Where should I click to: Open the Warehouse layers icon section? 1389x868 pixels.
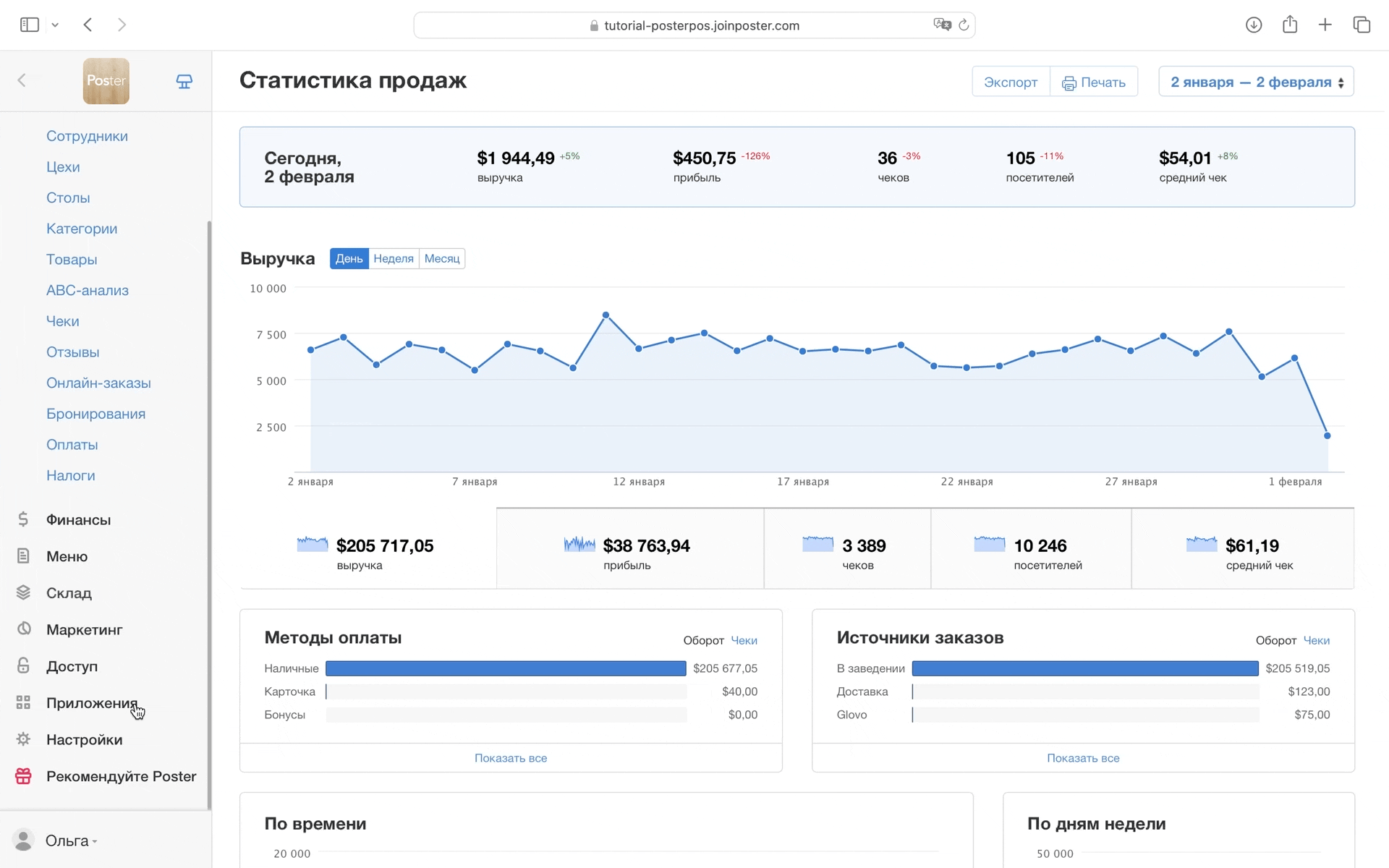pyautogui.click(x=23, y=592)
